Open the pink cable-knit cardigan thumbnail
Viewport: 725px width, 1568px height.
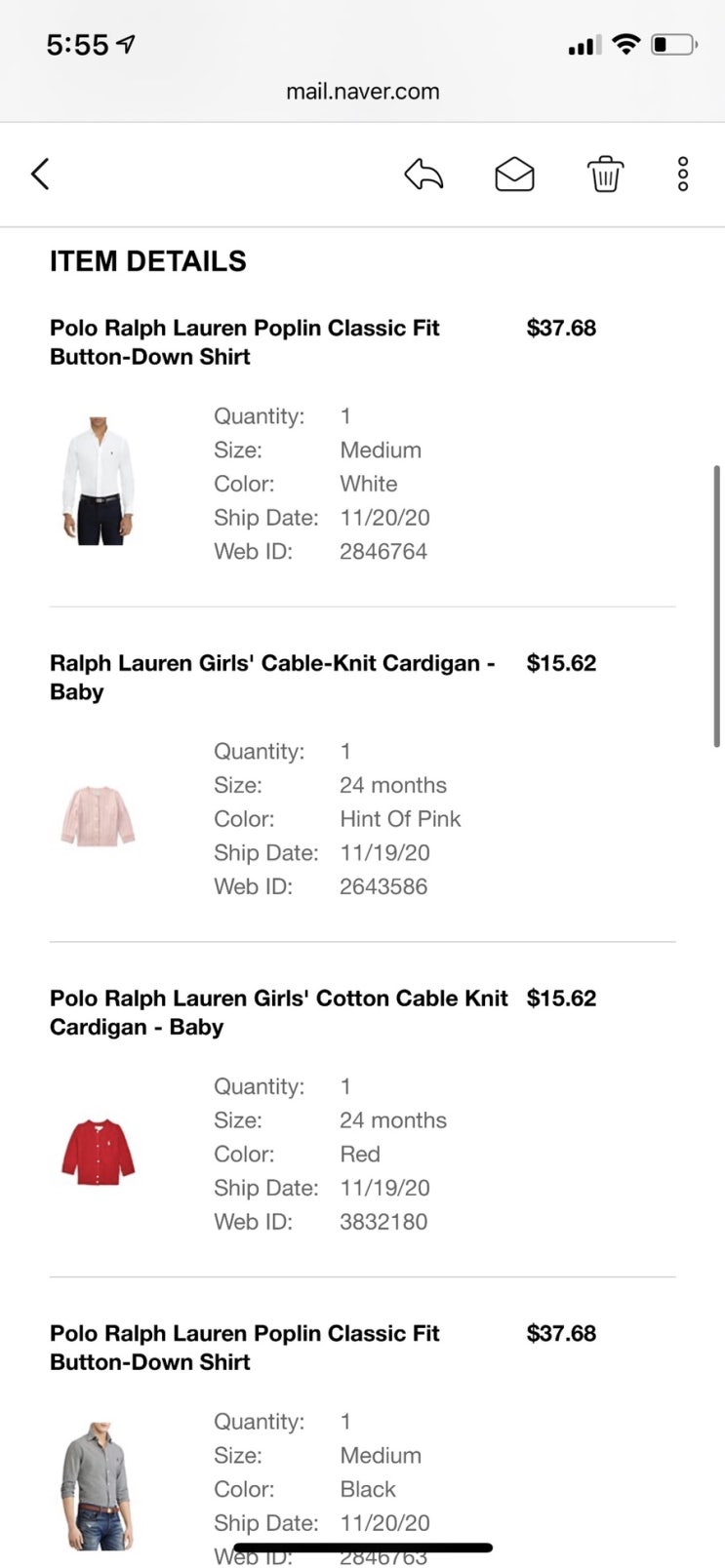[98, 816]
